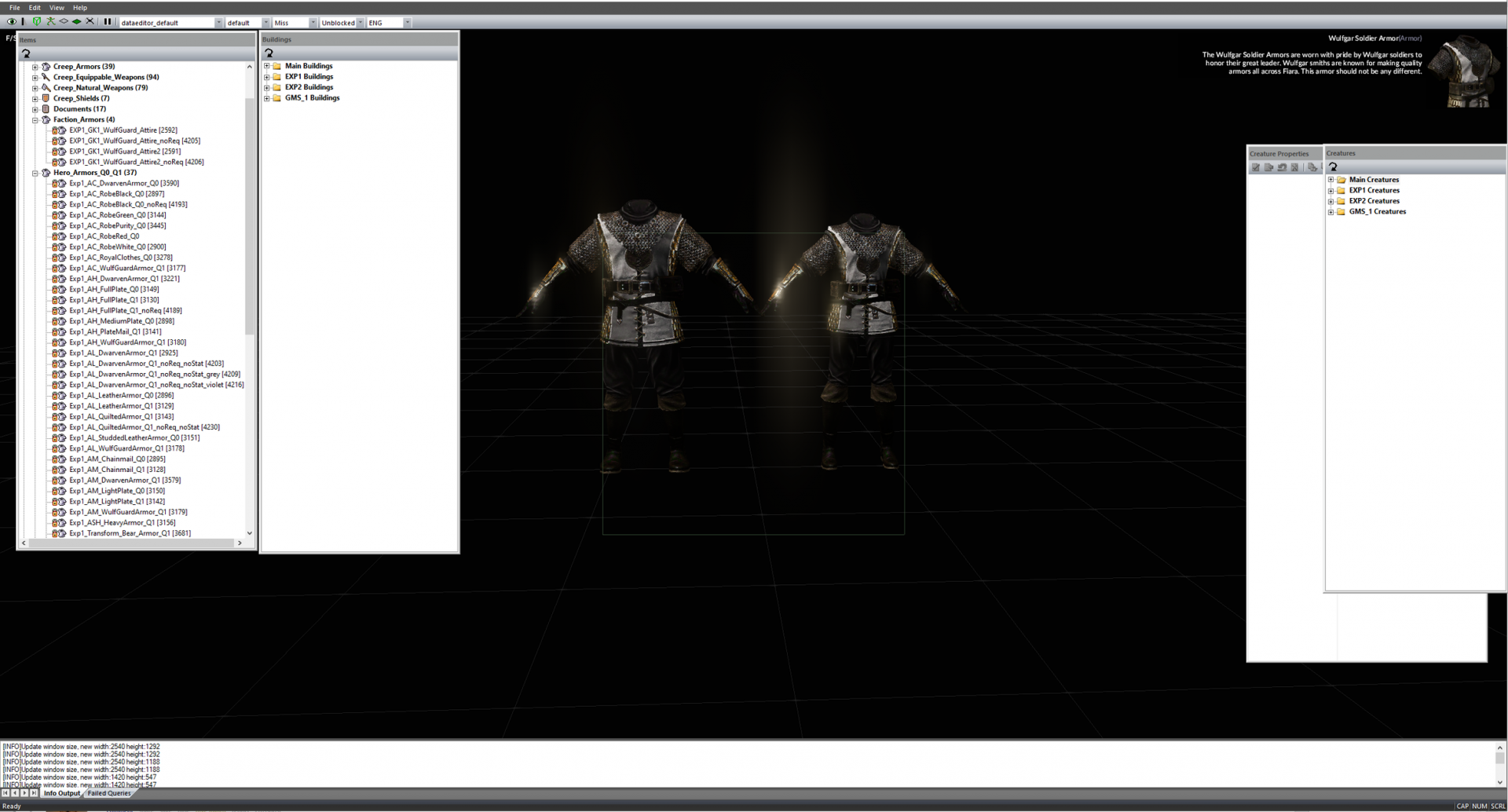Click the refresh arrow in the Buildings panel
Screen dimensions: 1508x812
pyautogui.click(x=269, y=53)
